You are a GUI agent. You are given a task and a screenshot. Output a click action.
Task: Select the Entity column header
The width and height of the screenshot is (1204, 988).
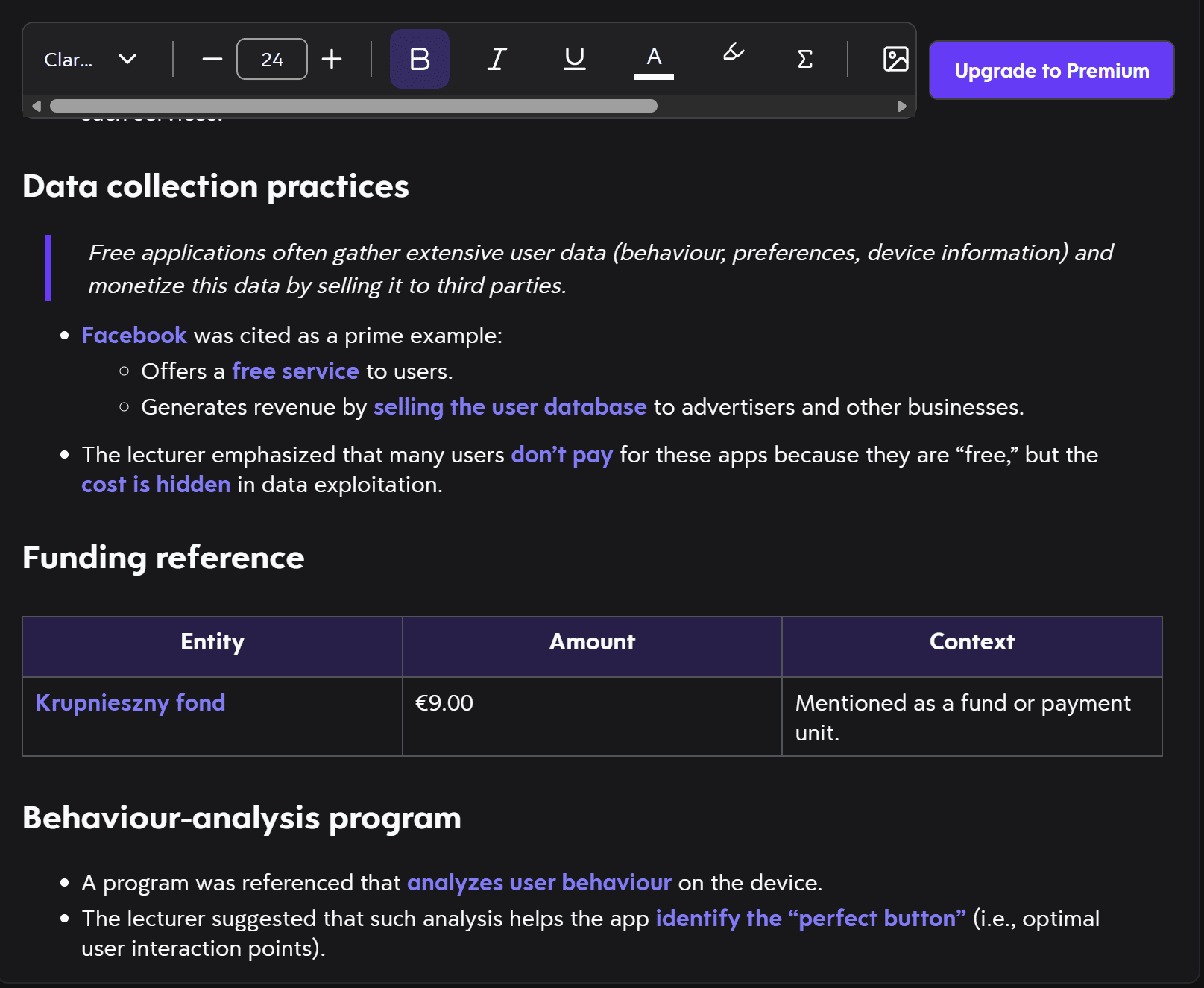point(212,642)
